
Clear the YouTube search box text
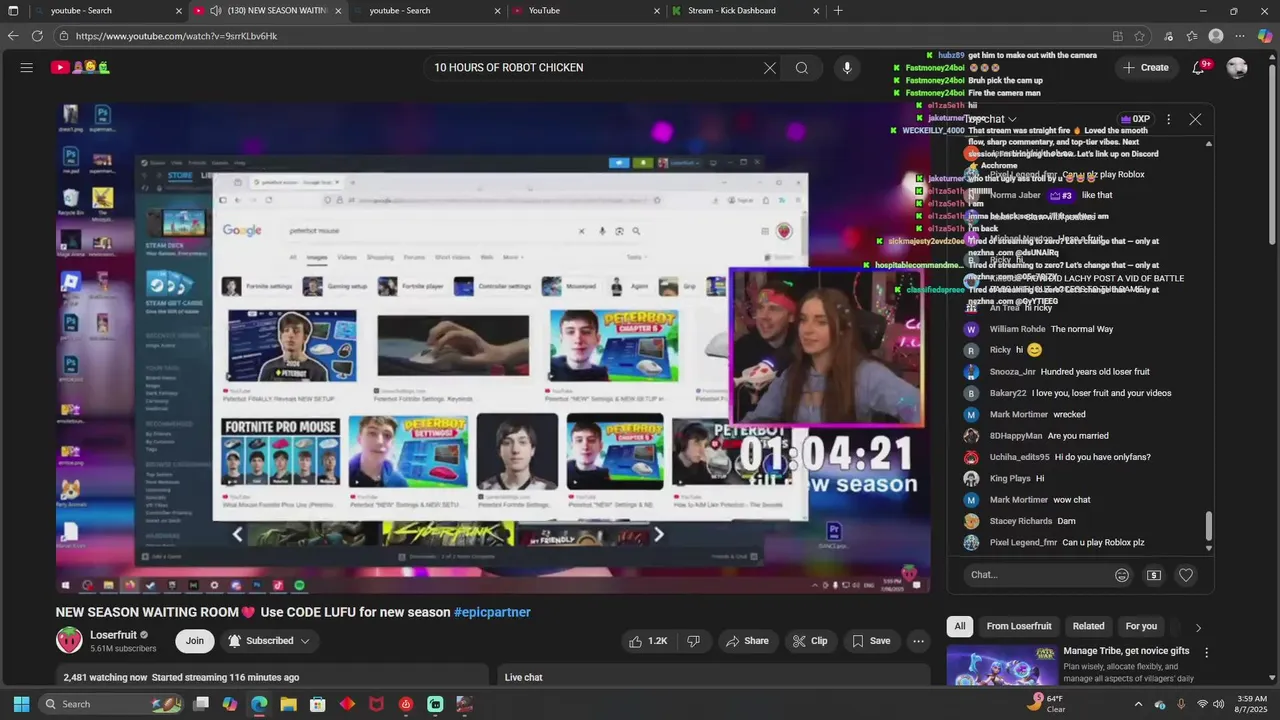(769, 68)
